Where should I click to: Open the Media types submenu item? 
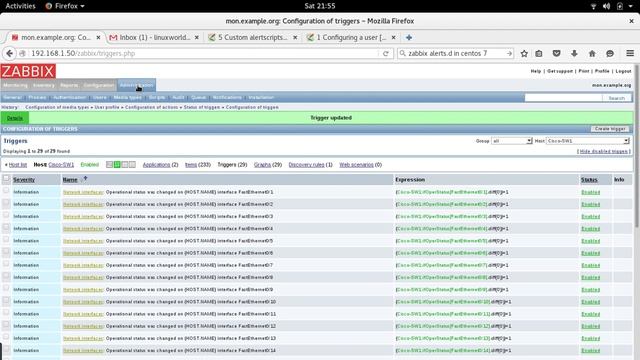tap(127, 98)
